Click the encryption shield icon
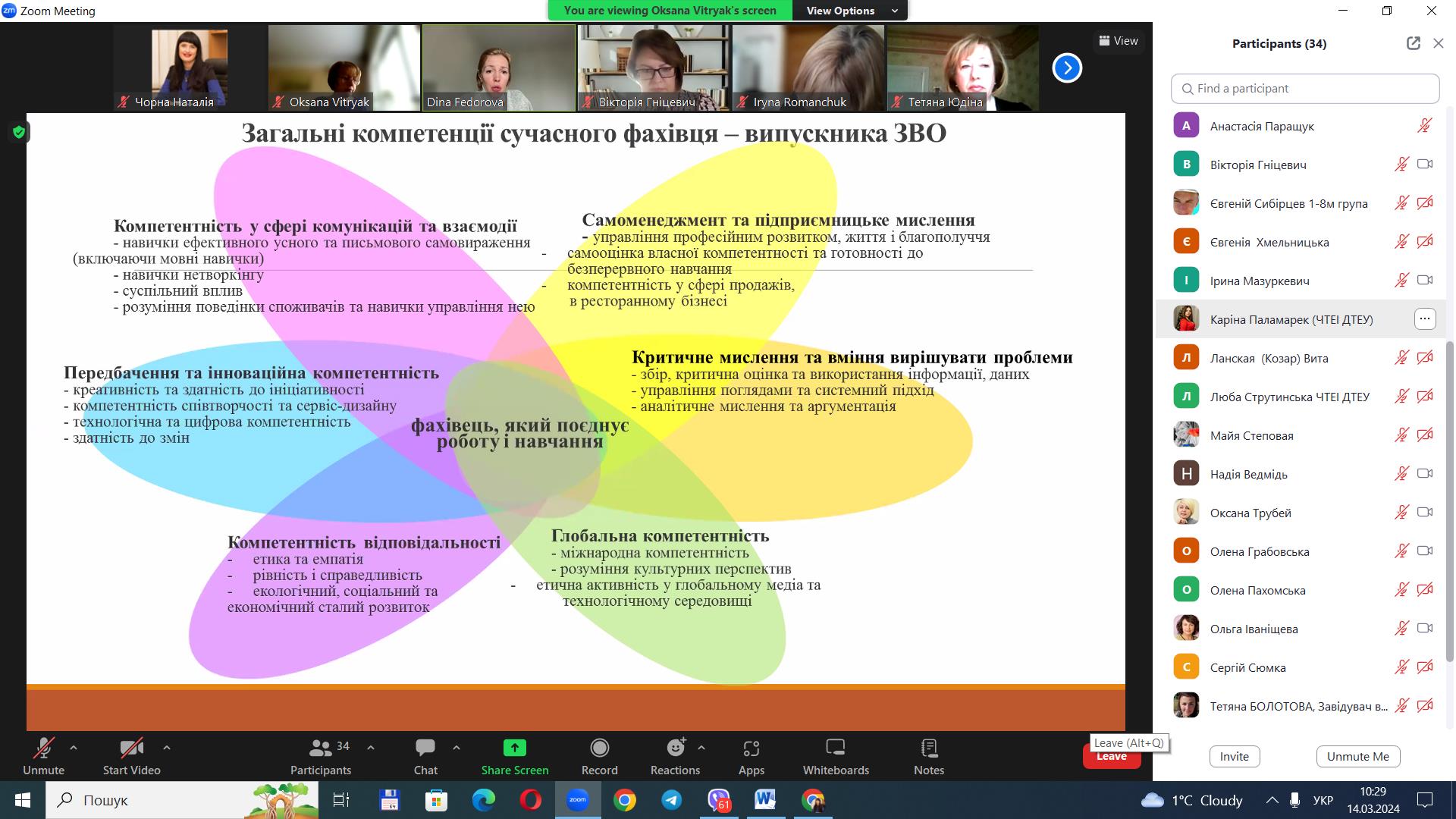Screen dimensions: 1456x819 [x=19, y=133]
